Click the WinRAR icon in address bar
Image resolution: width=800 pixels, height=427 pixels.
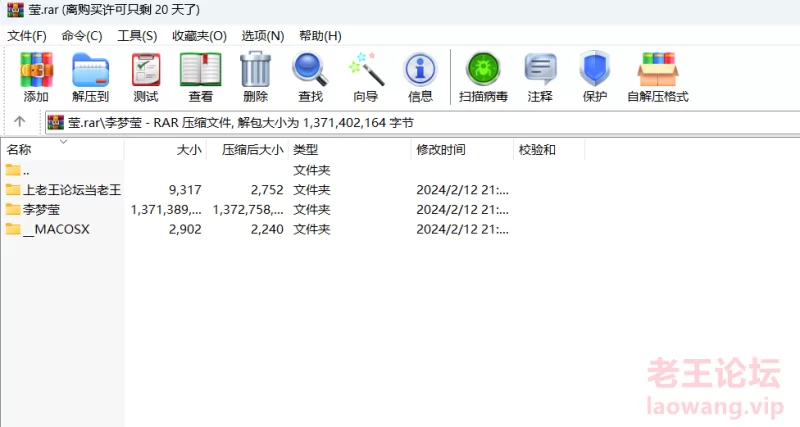[x=56, y=122]
